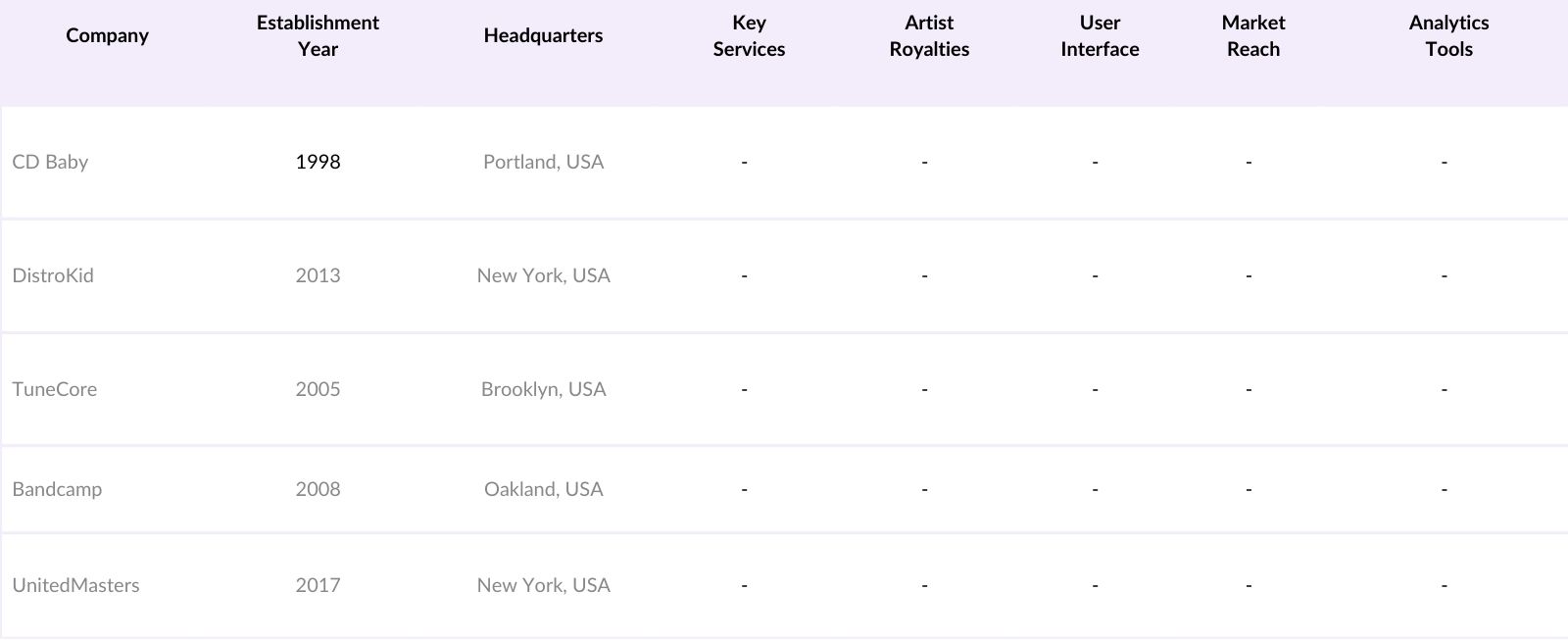The height and width of the screenshot is (640, 1568).
Task: Select the CD Baby company cell
Action: (51, 162)
